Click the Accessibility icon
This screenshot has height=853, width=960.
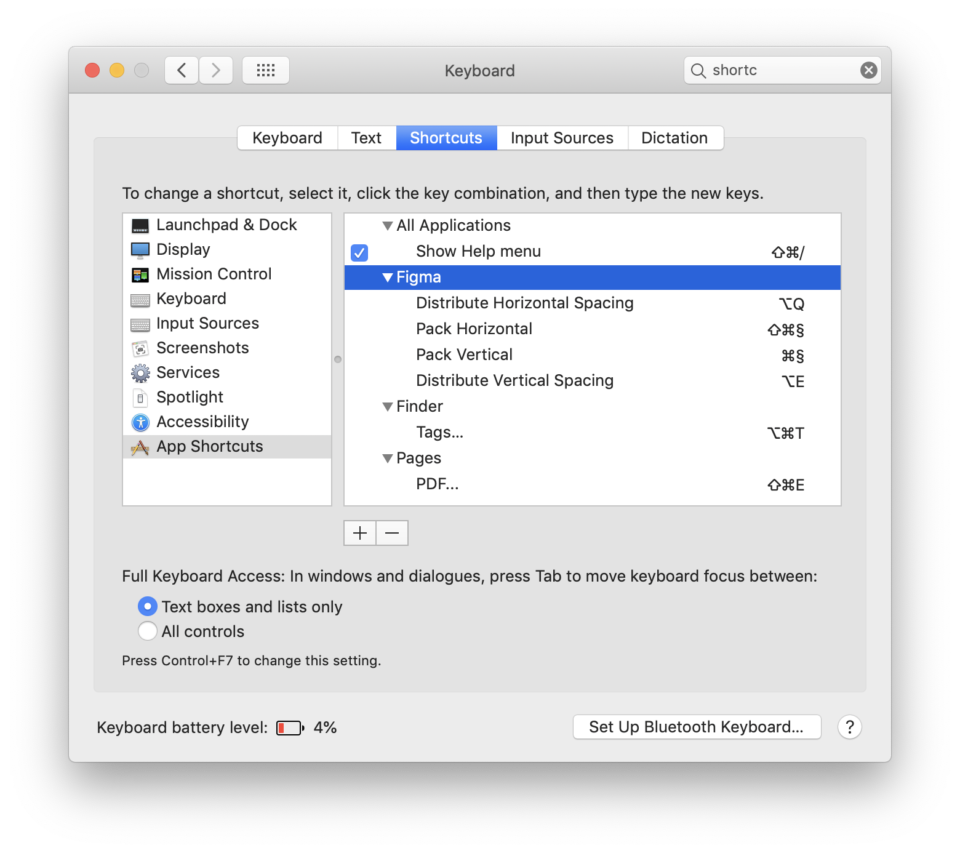point(140,422)
